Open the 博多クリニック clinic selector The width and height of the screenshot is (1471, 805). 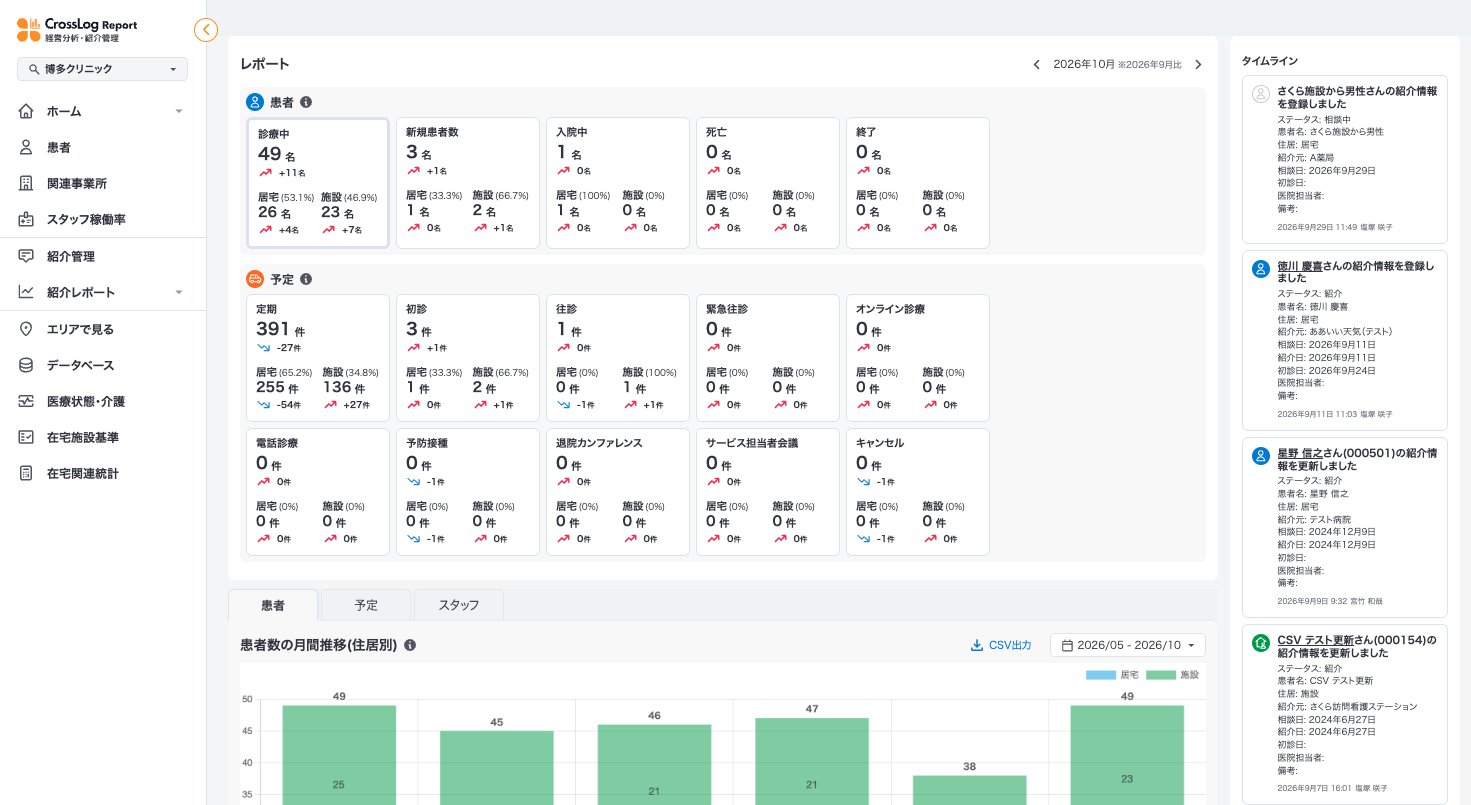(x=102, y=69)
